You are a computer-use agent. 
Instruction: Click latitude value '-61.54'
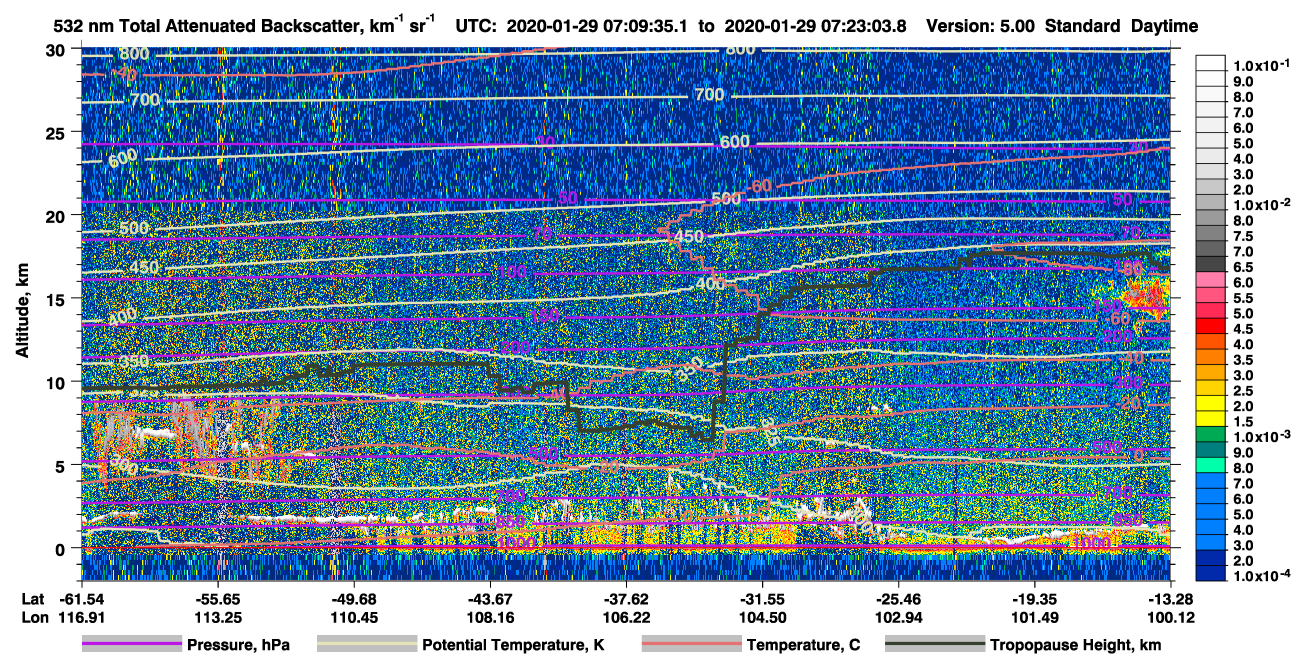tap(81, 600)
